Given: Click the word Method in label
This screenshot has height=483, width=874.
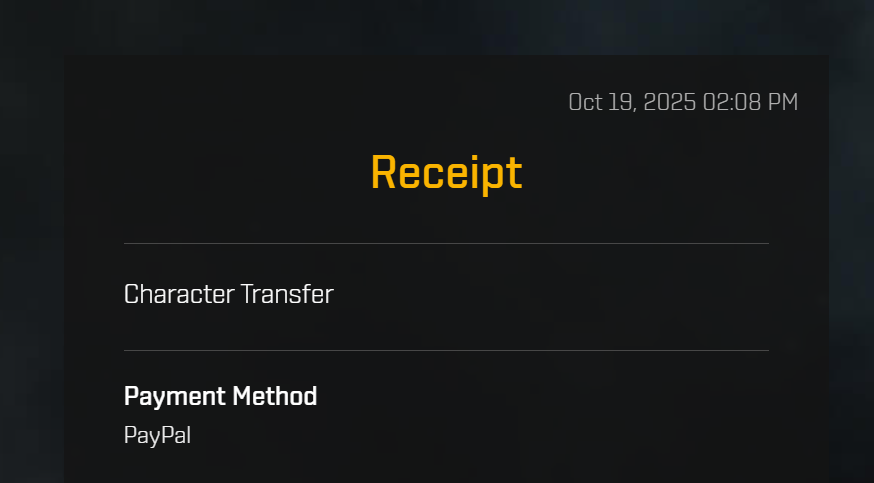Looking at the screenshot, I should (274, 397).
